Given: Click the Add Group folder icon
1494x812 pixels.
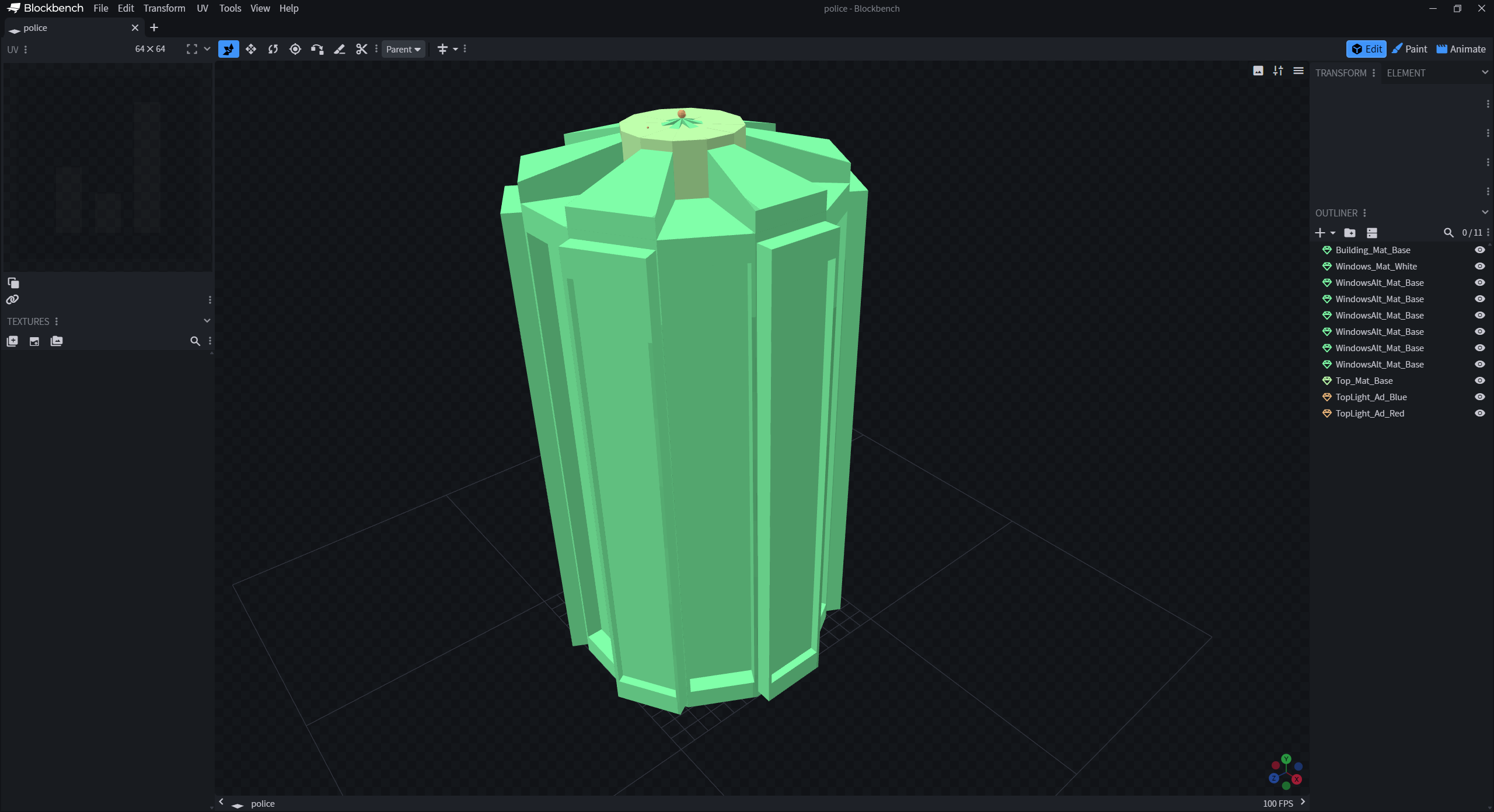Looking at the screenshot, I should (1350, 233).
